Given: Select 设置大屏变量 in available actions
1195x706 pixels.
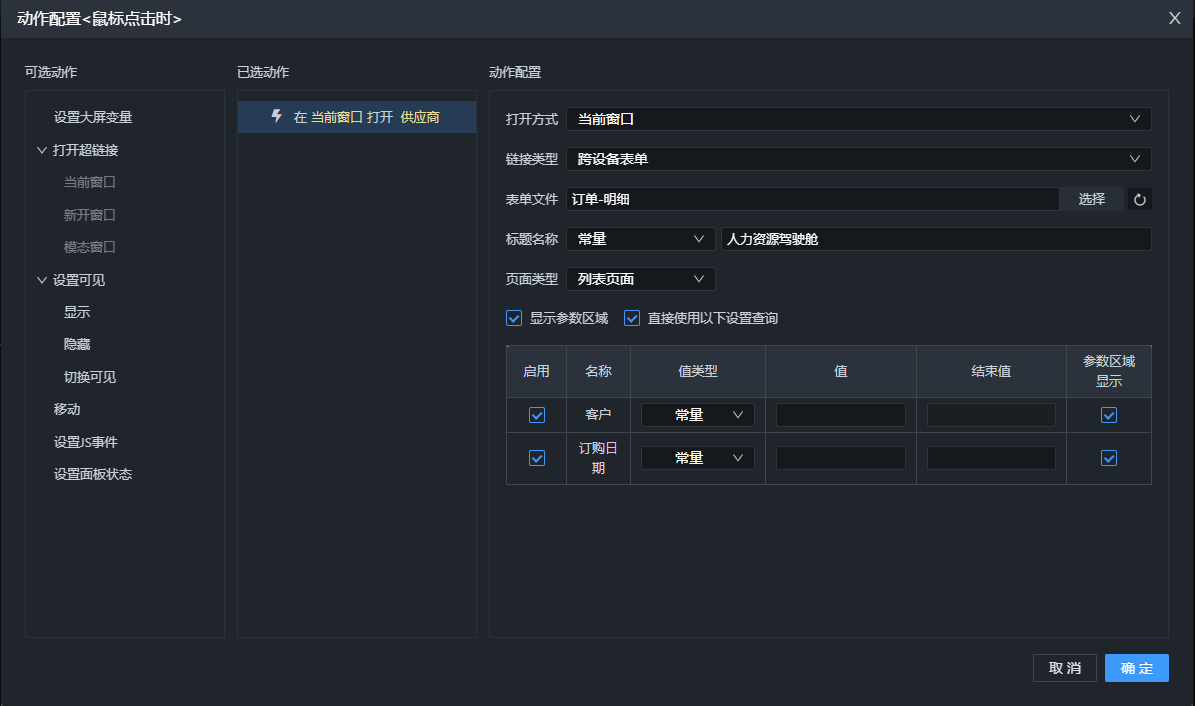Looking at the screenshot, I should coord(93,117).
